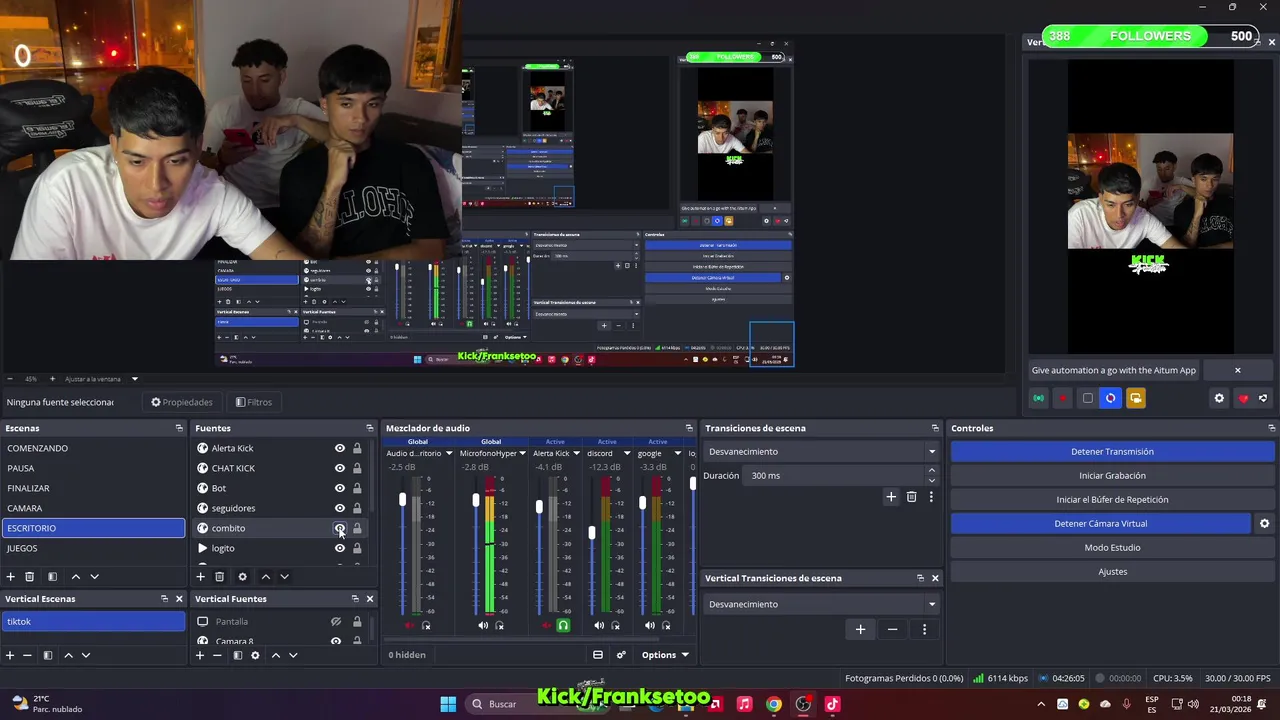
Task: Click Aitum red heart support icon
Action: tap(1243, 398)
